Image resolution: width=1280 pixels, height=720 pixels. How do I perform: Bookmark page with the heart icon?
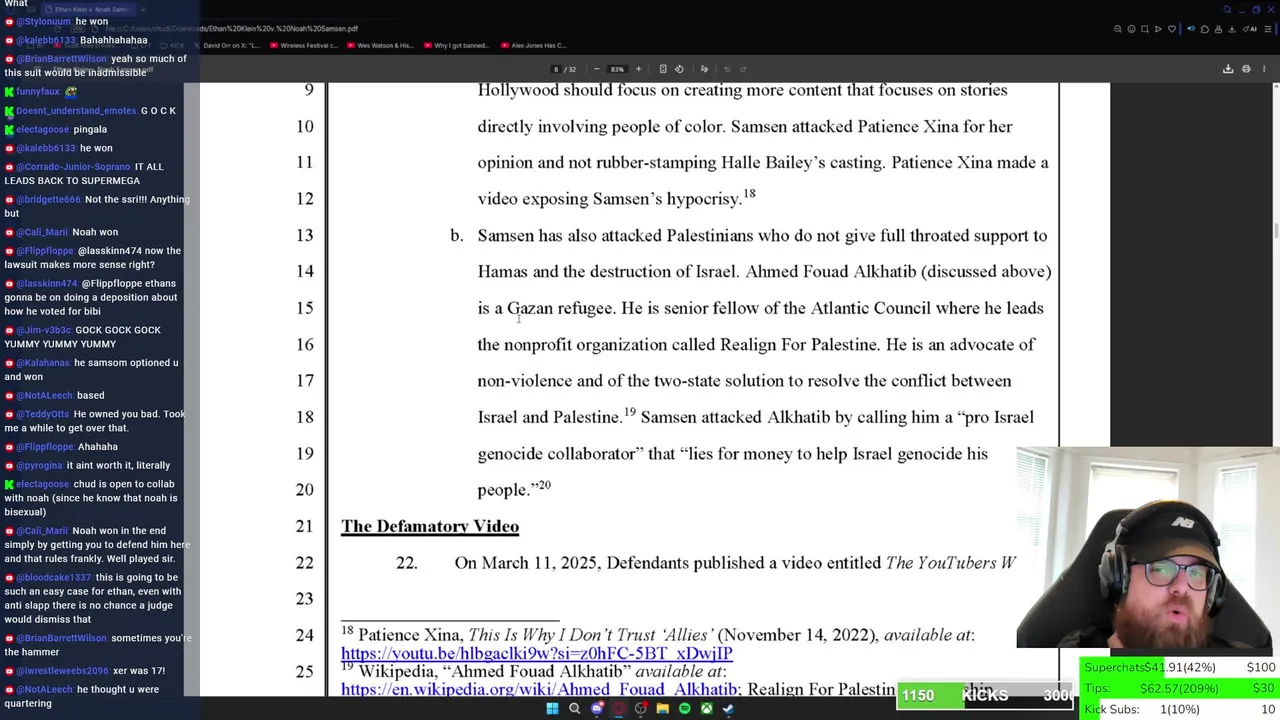tap(1172, 29)
